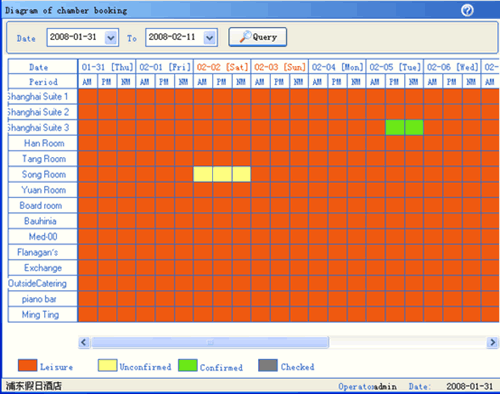
Task: Select the Han Room row header
Action: (43, 143)
